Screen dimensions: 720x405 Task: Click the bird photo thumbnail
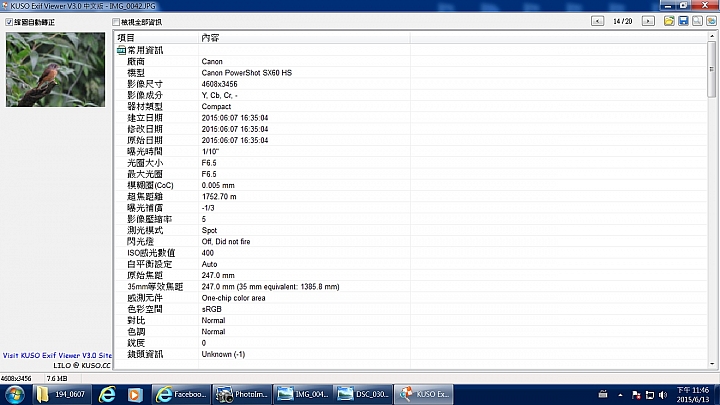pyautogui.click(x=55, y=69)
